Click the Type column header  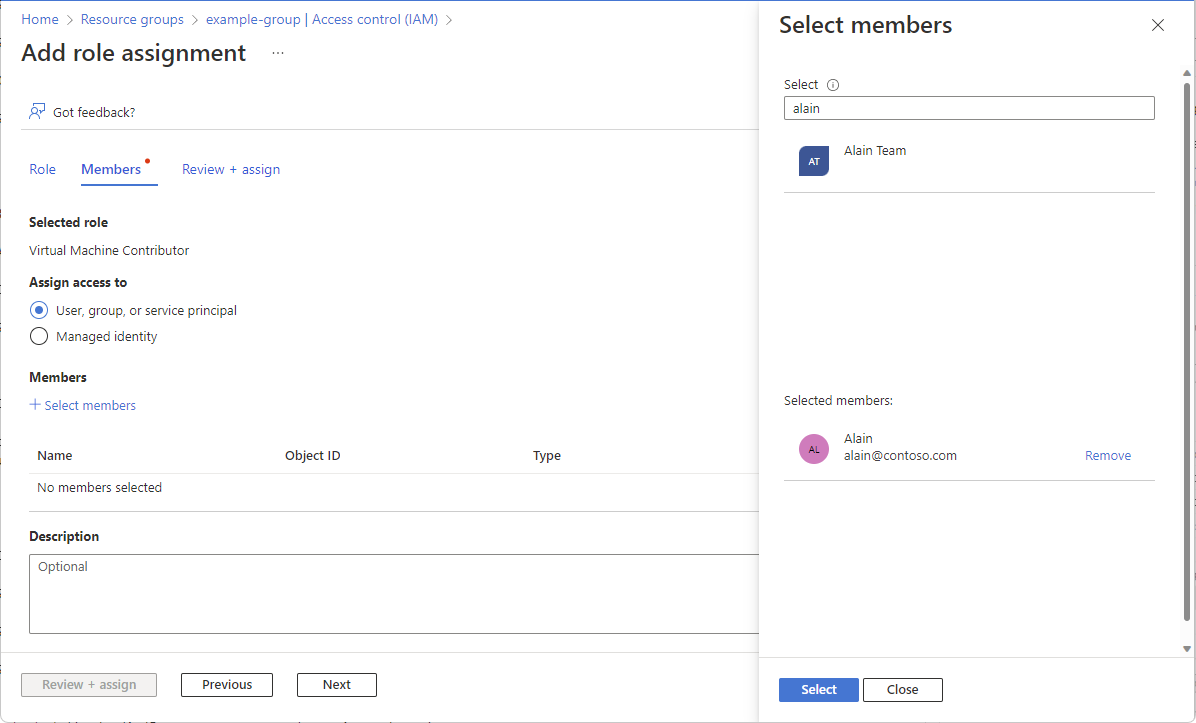click(547, 455)
